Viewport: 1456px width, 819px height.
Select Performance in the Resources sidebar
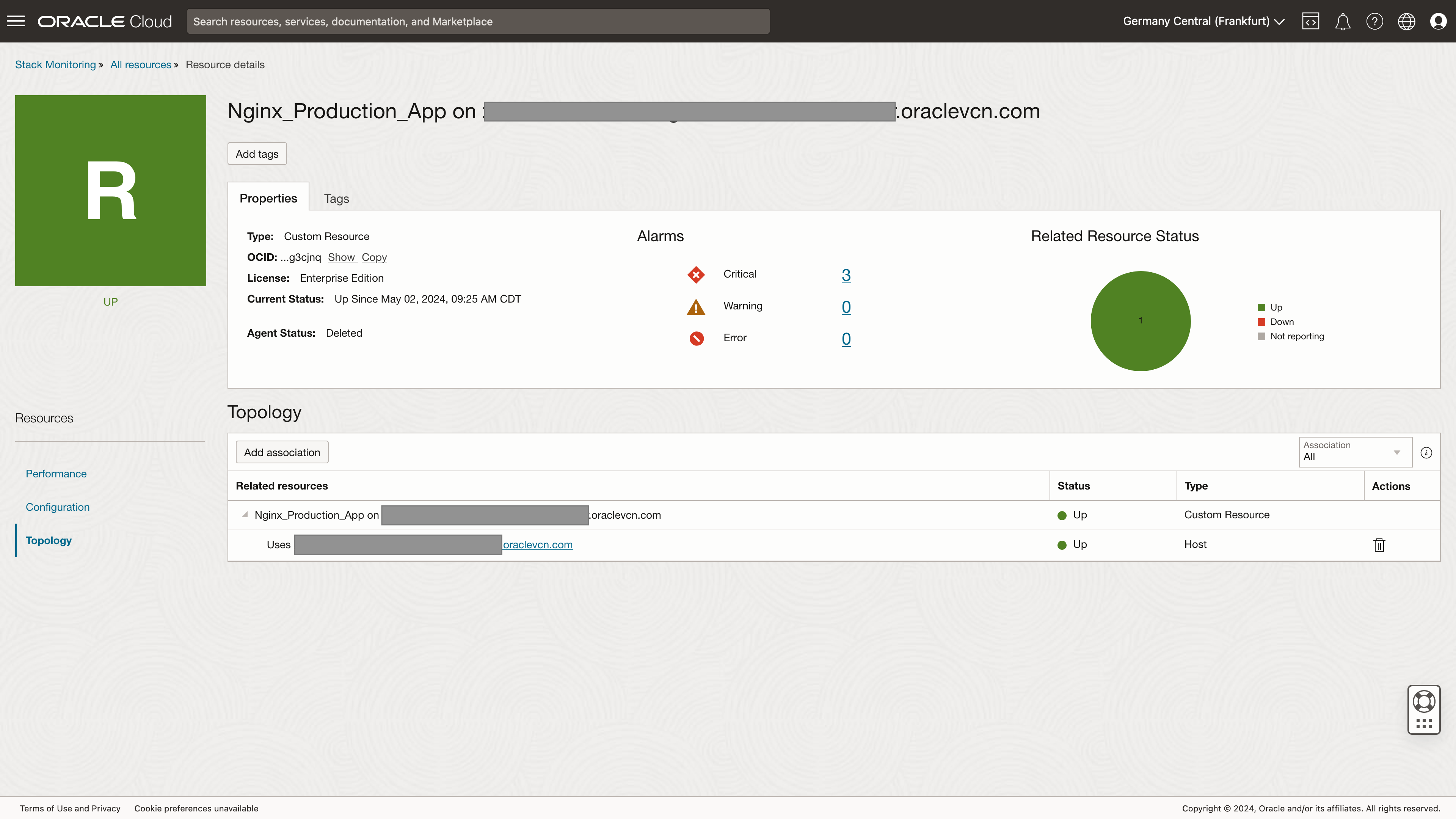55,474
